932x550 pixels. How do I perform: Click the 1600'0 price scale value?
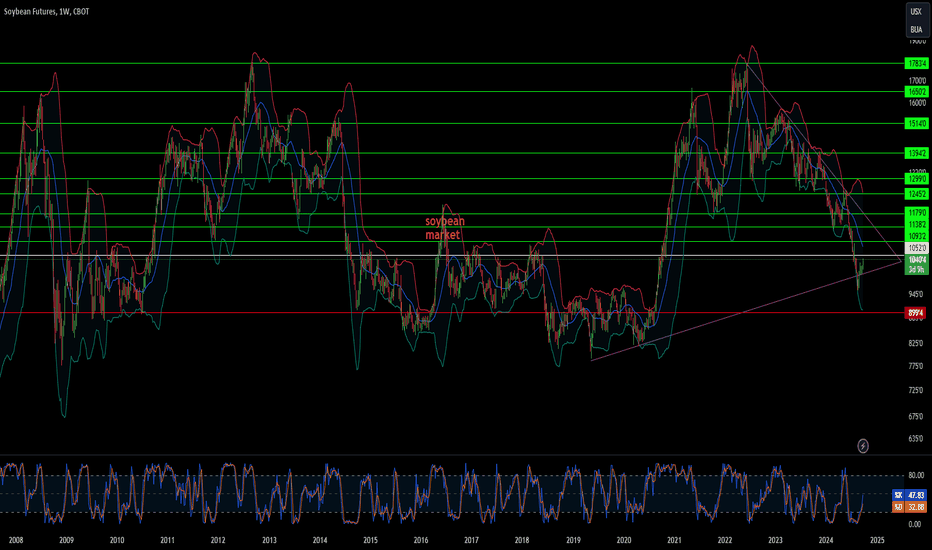917,103
